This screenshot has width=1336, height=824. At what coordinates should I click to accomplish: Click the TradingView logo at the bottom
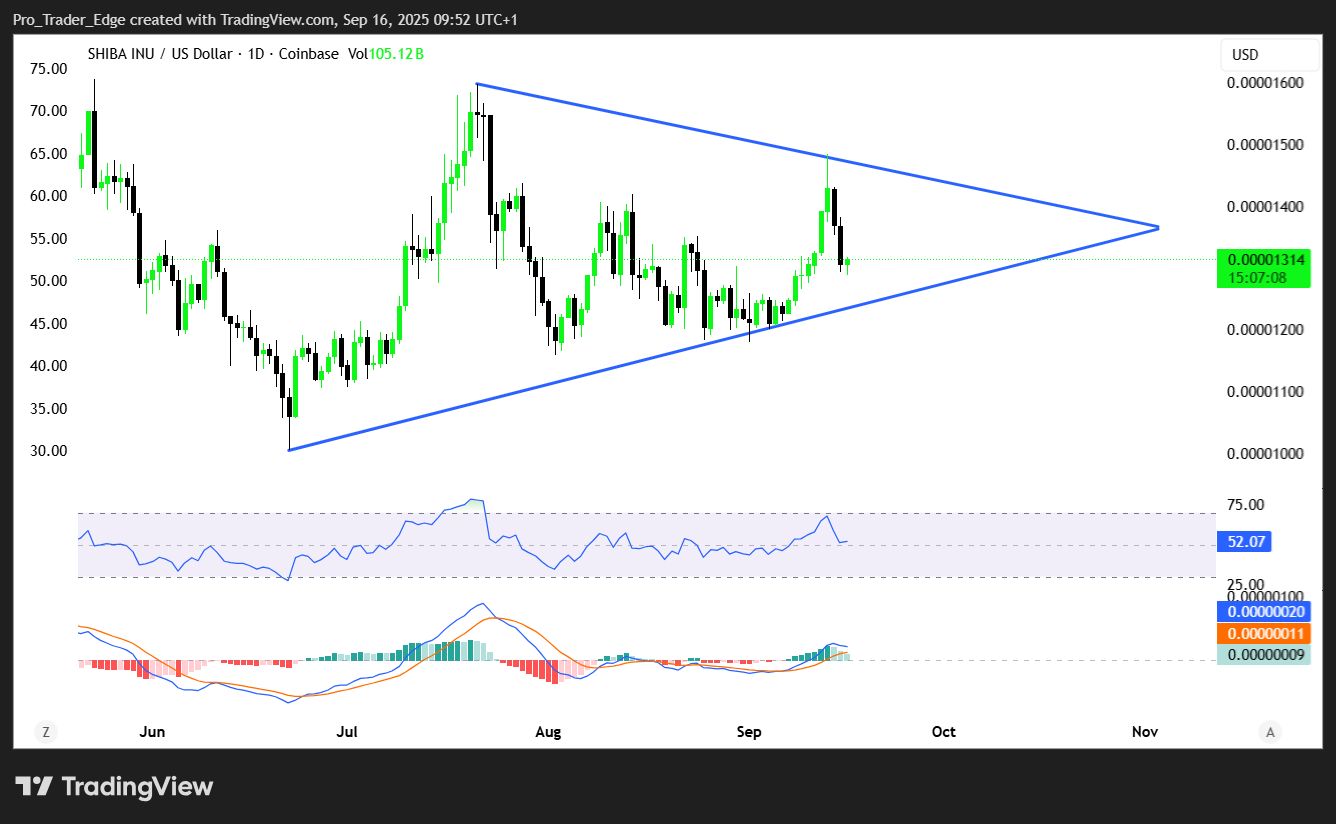[114, 787]
